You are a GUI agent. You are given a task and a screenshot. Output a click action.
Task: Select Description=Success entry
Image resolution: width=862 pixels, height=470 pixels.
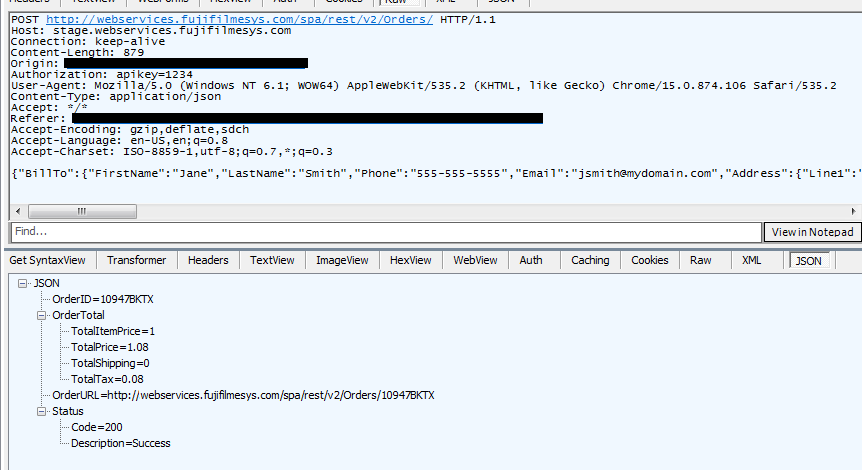120,443
